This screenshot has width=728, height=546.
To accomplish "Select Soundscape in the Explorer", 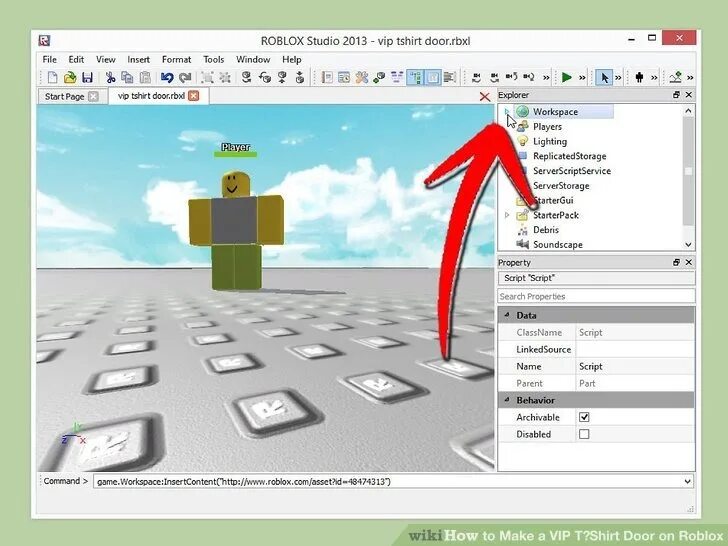I will (x=557, y=245).
